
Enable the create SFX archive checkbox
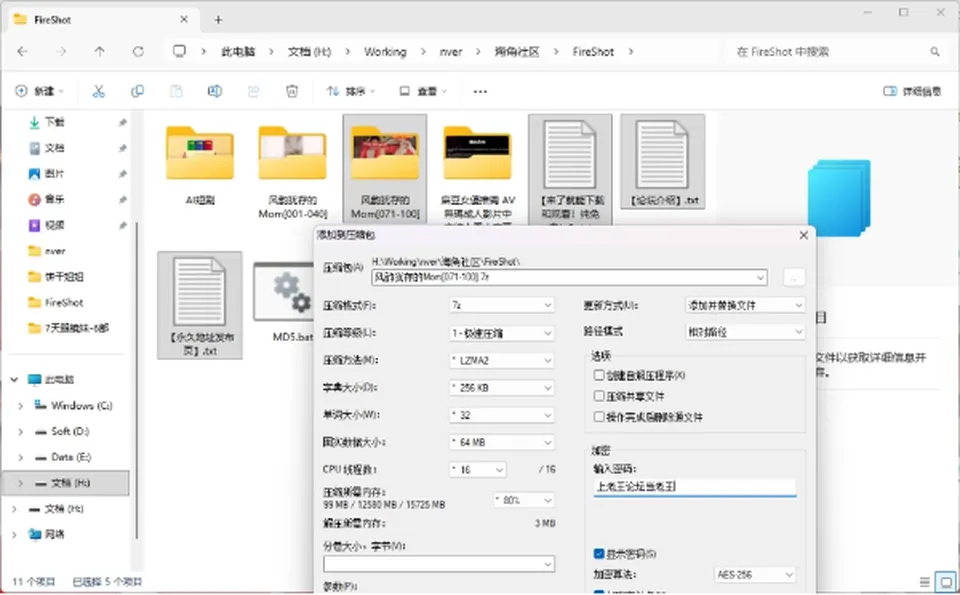pyautogui.click(x=599, y=375)
